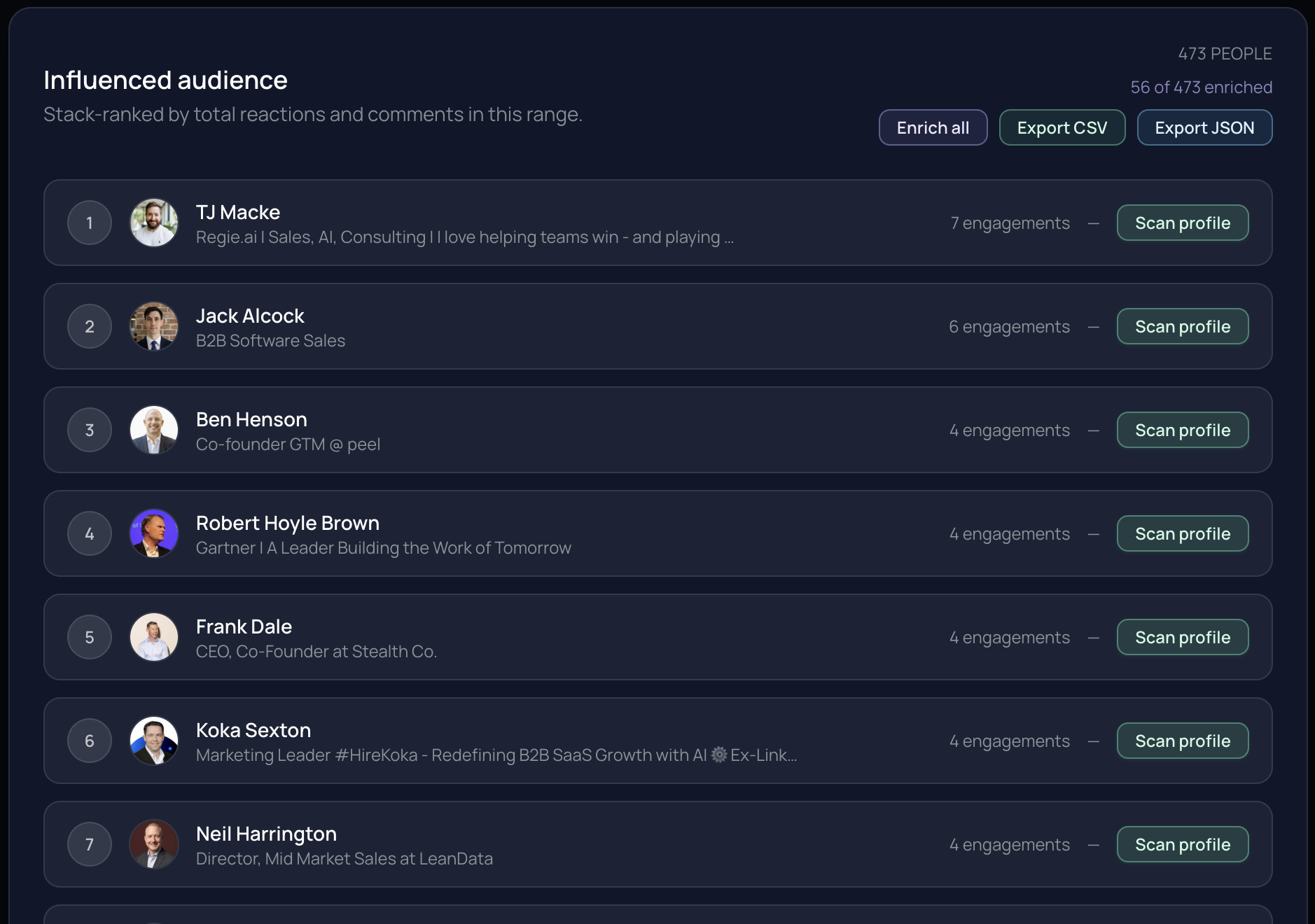The height and width of the screenshot is (924, 1315).
Task: Click rank badge number 4
Action: (90, 533)
